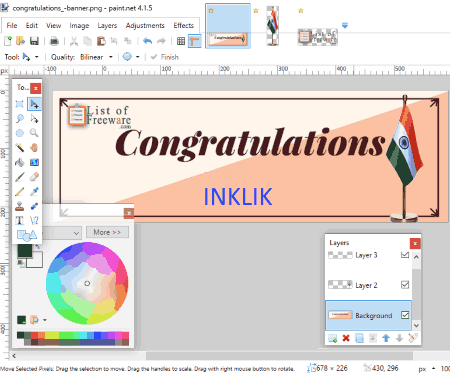Expand palette options dropdown arrow
450x376 pixels.
click(x=45, y=320)
